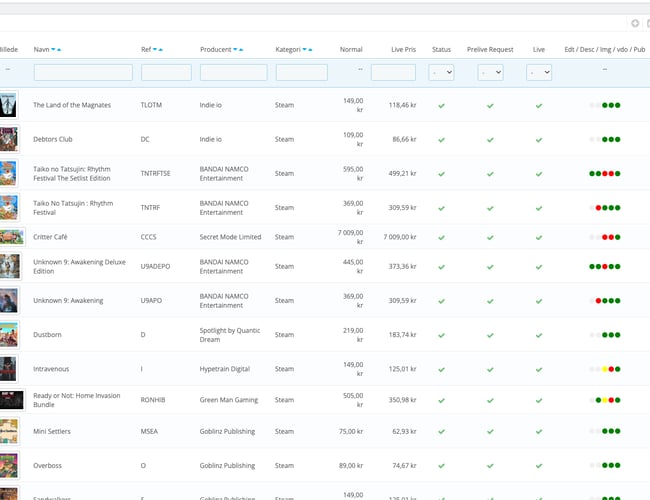650x500 pixels.
Task: Click Prelive Request checkmark for Critter Café
Action: [x=490, y=237]
